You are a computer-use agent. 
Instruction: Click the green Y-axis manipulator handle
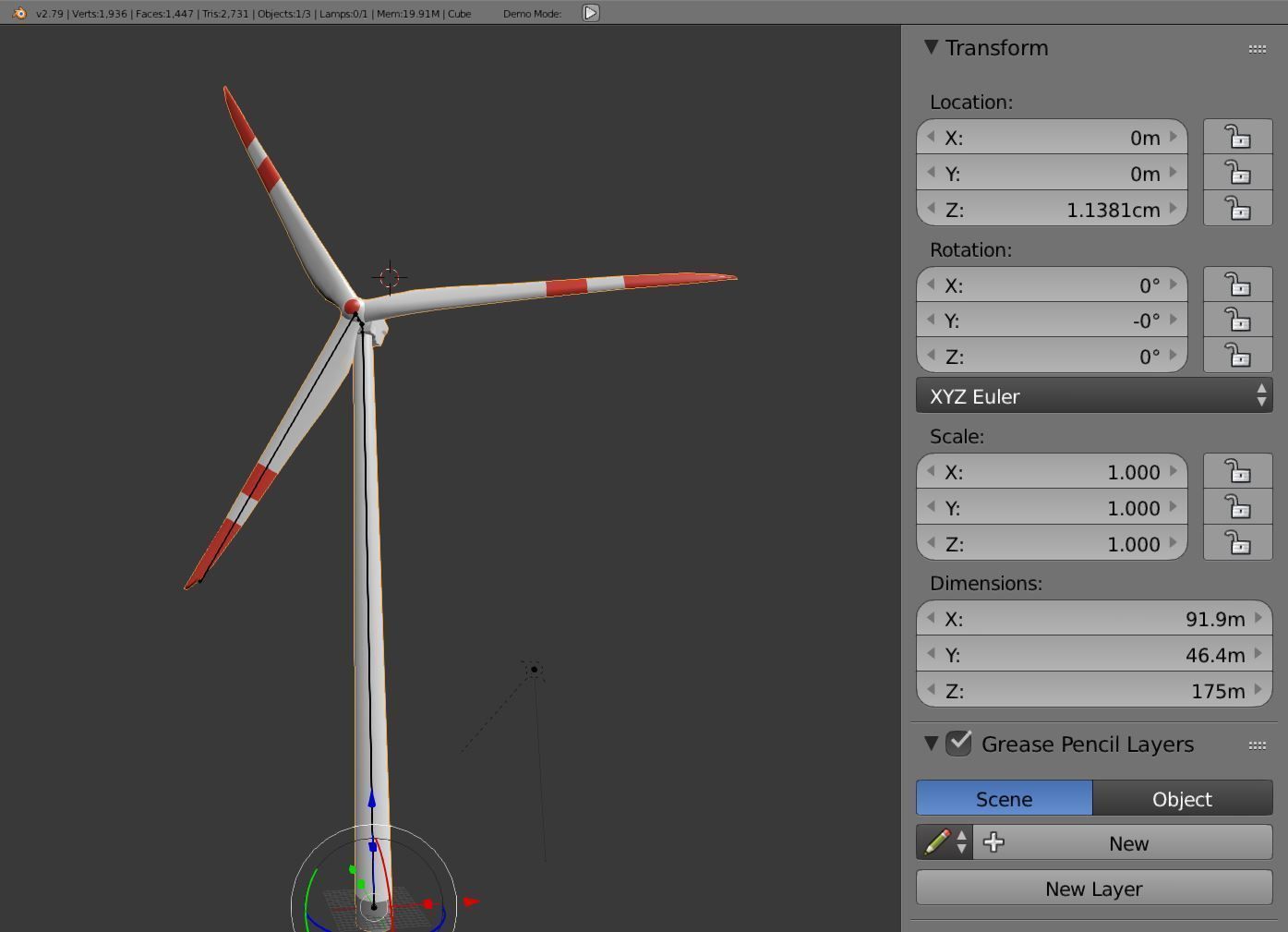(x=352, y=870)
